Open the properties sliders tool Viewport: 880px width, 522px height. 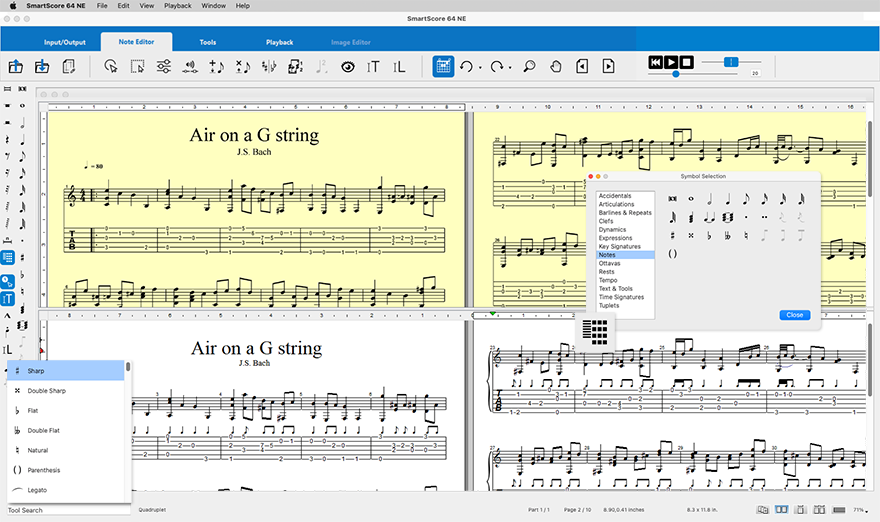[163, 67]
